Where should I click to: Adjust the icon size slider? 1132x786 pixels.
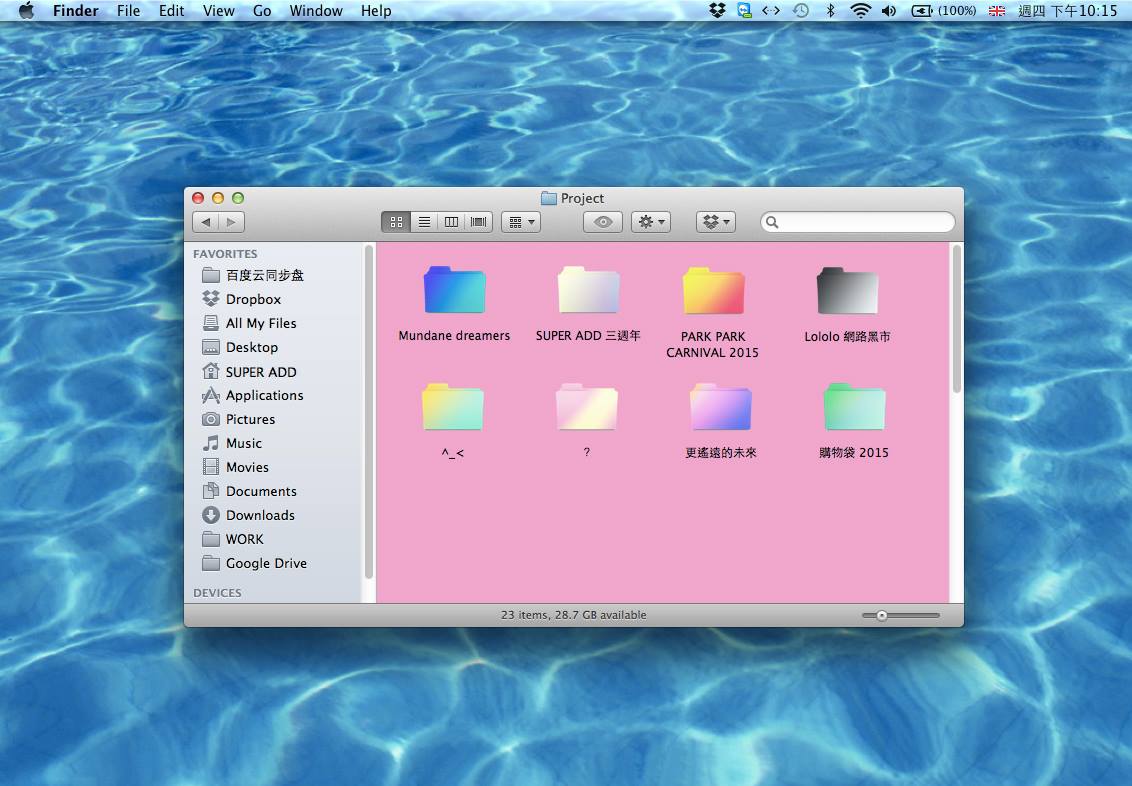(882, 616)
